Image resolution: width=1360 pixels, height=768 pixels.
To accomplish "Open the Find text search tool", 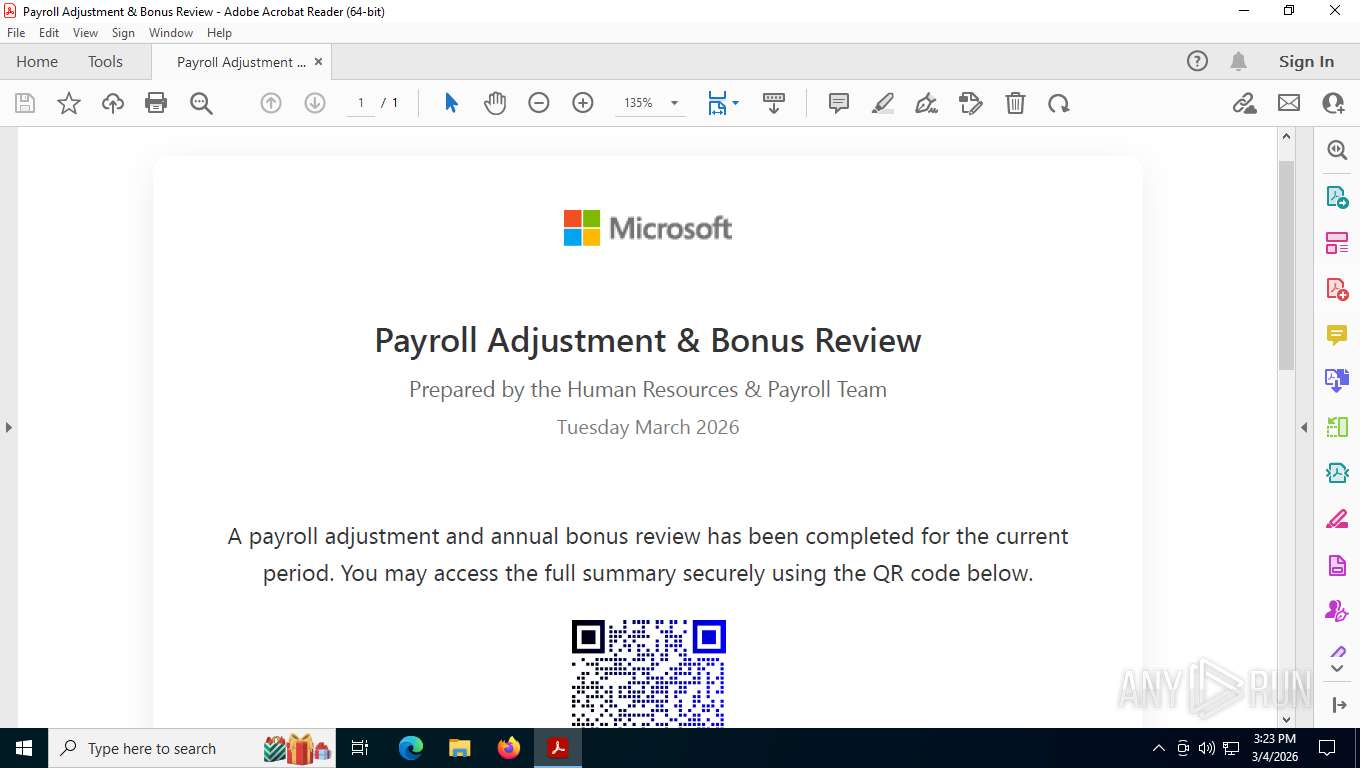I will (201, 103).
